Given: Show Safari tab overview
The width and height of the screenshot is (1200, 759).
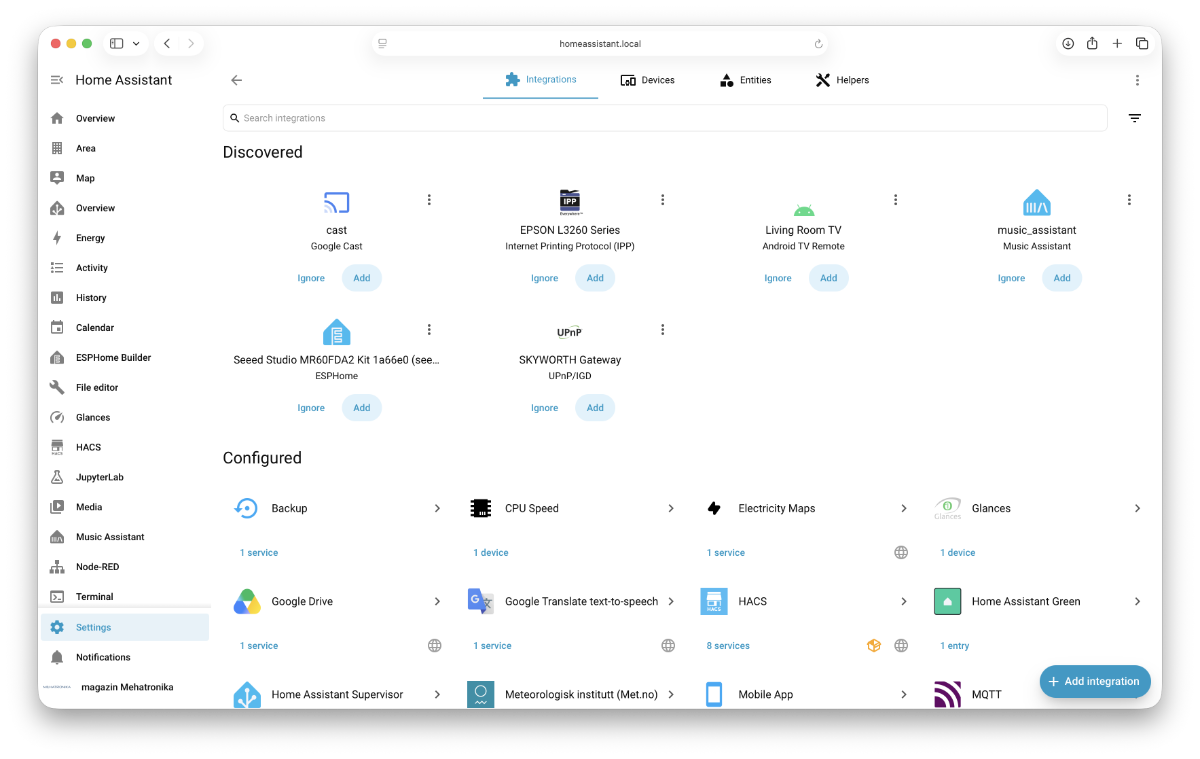Looking at the screenshot, I should point(1142,43).
